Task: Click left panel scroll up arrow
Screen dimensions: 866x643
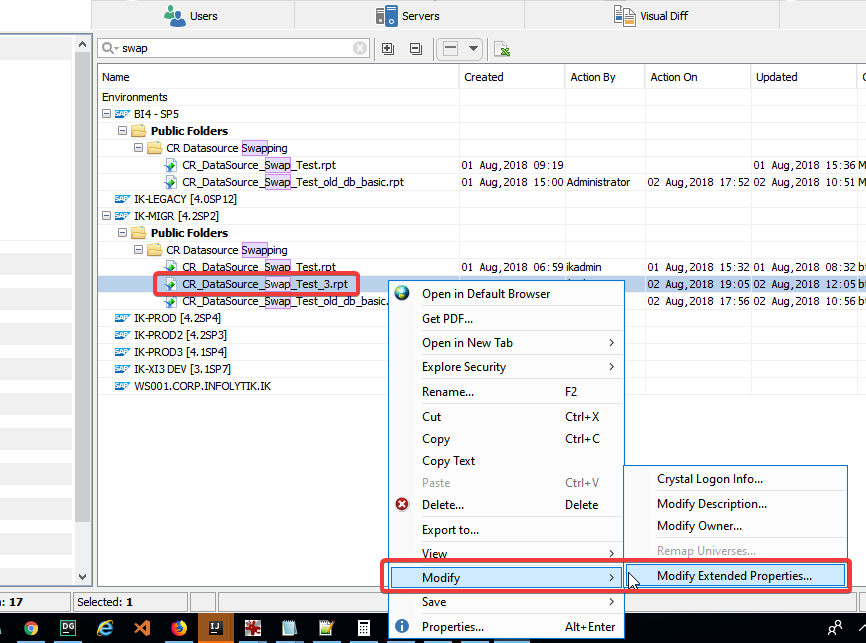Action: coord(82,44)
